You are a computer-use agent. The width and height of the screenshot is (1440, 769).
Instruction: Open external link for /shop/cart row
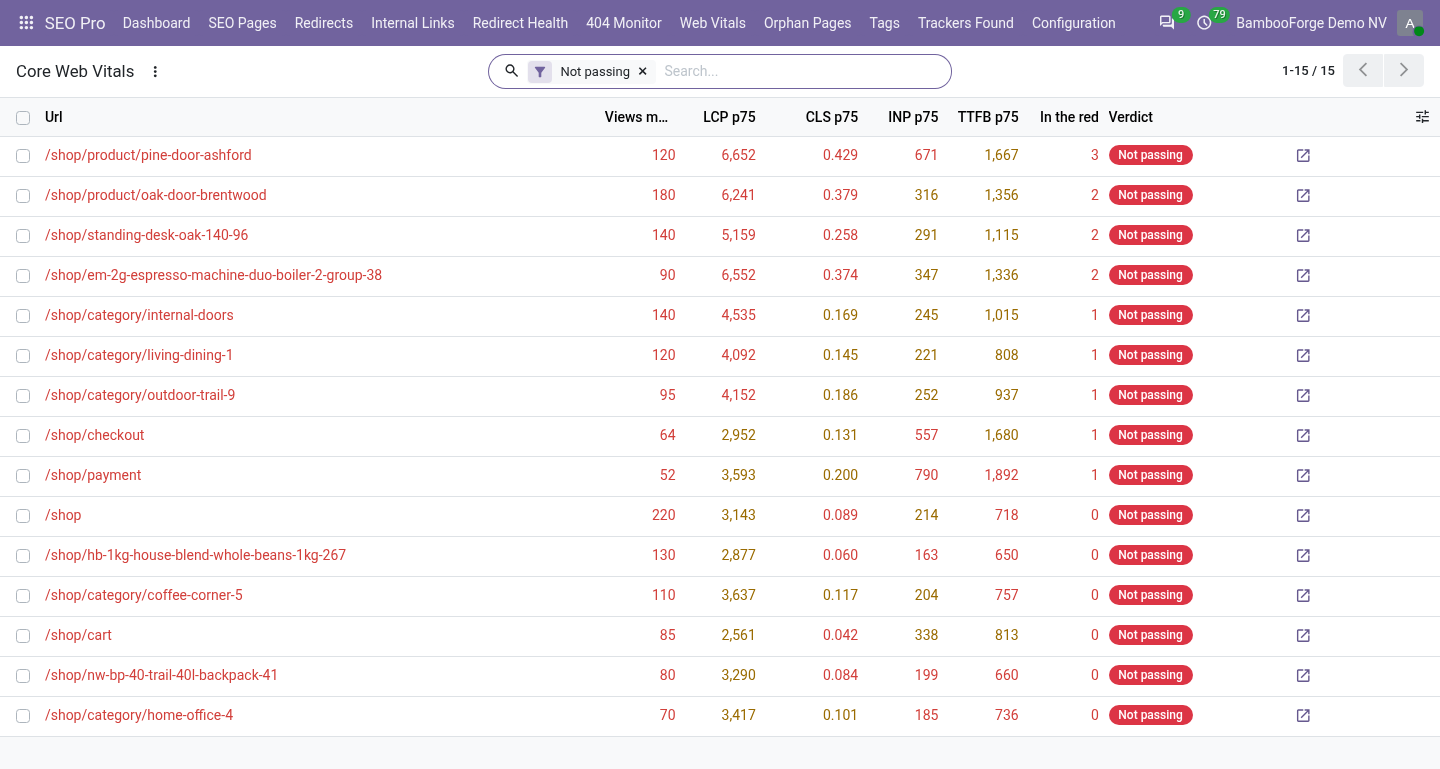(1303, 635)
